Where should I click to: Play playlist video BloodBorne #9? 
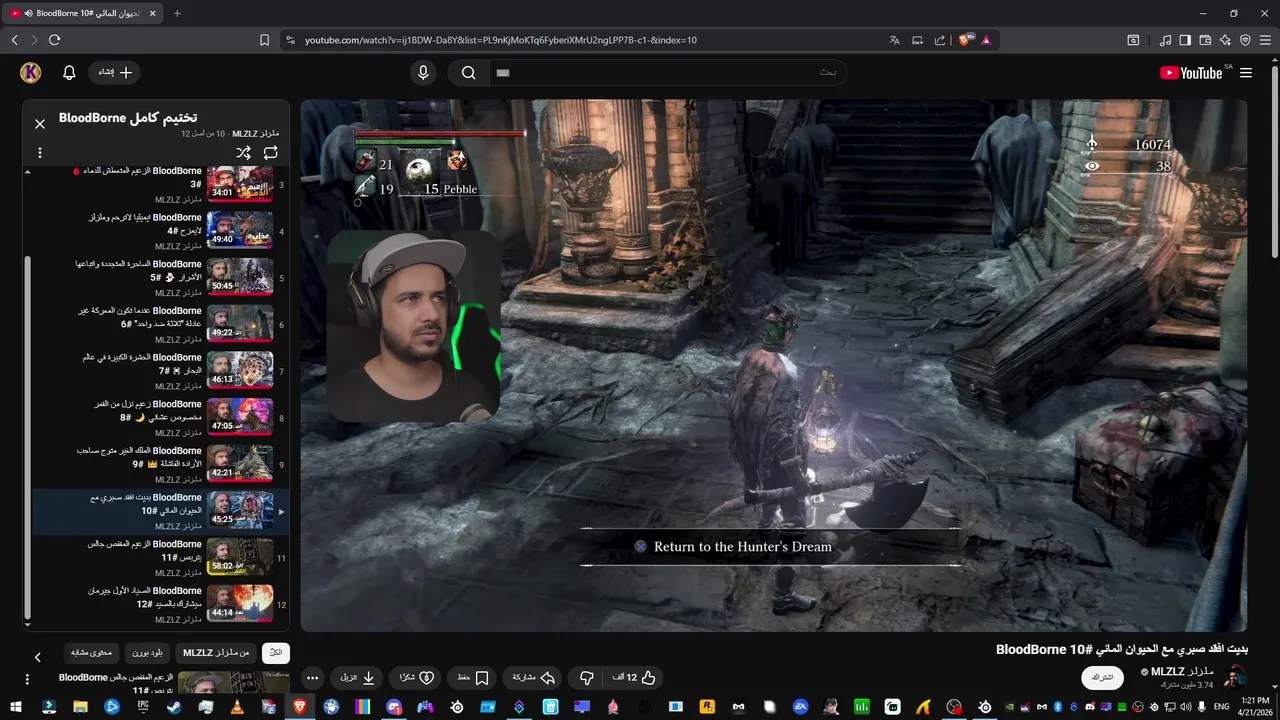click(160, 465)
